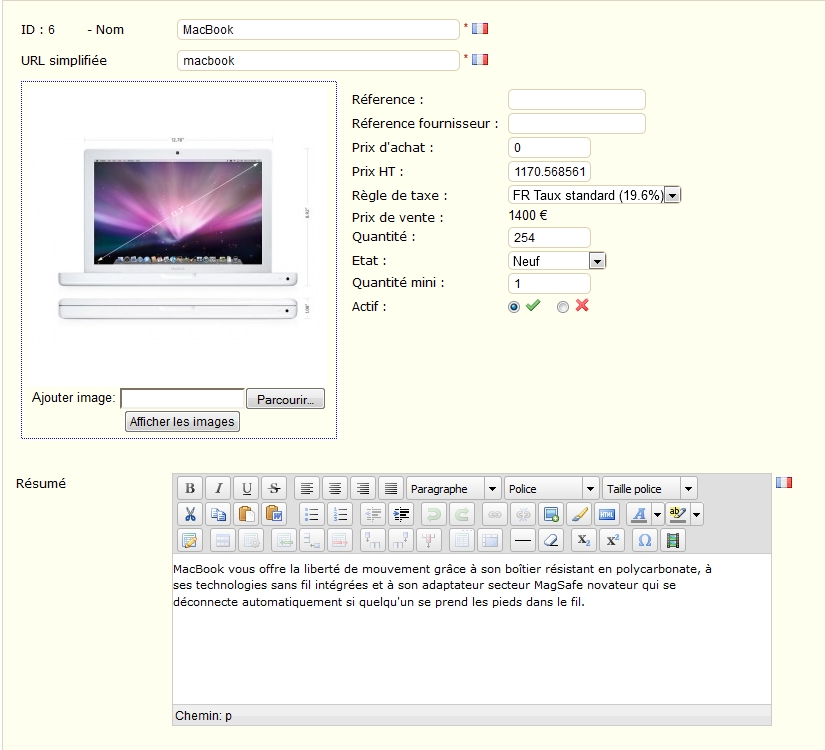Insert embedded media with film icon
Viewport: 825px width, 750px height.
pos(673,541)
